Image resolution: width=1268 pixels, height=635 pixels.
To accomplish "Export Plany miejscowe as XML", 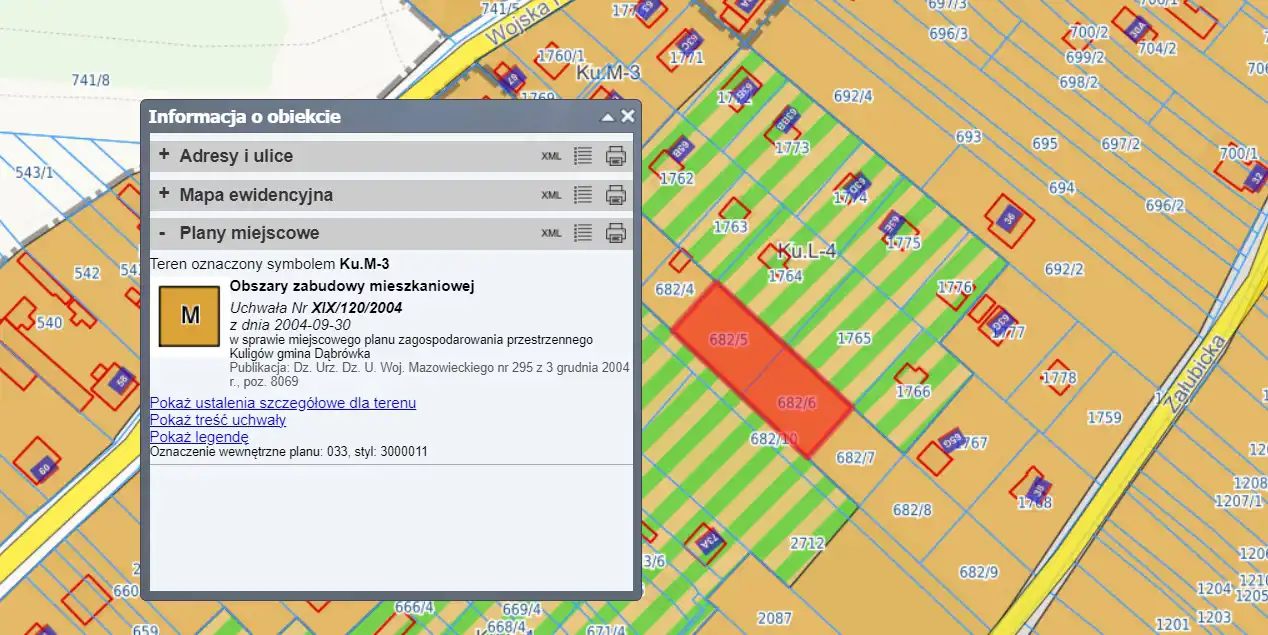I will click(x=551, y=233).
